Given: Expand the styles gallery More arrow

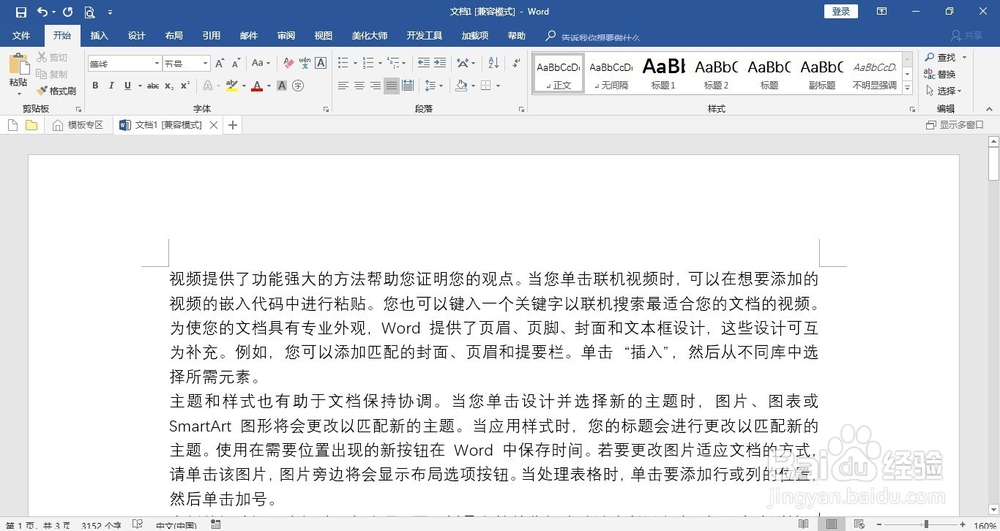Looking at the screenshot, I should pos(908,88).
